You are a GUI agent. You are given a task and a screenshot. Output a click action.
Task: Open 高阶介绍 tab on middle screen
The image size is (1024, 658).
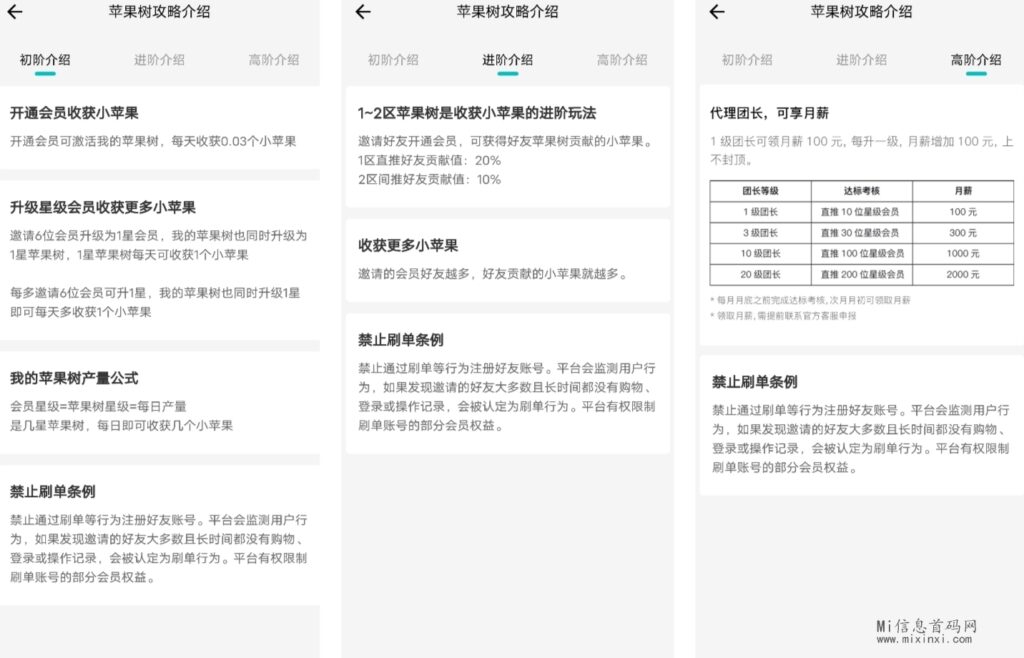[622, 60]
